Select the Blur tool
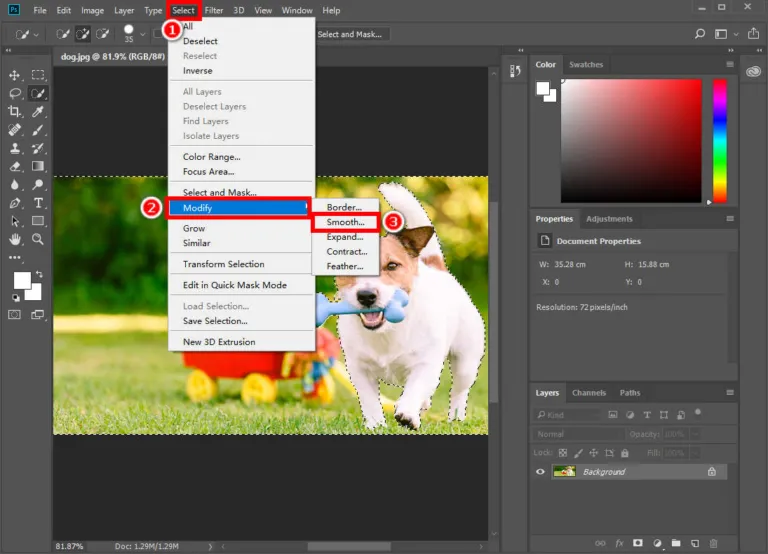The image size is (768, 554). 15,185
